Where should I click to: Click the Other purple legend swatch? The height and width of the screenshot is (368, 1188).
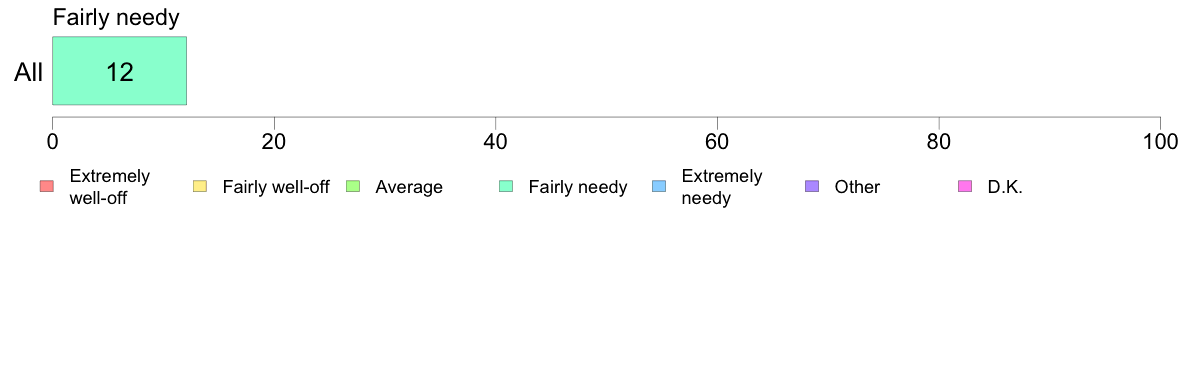pyautogui.click(x=812, y=186)
